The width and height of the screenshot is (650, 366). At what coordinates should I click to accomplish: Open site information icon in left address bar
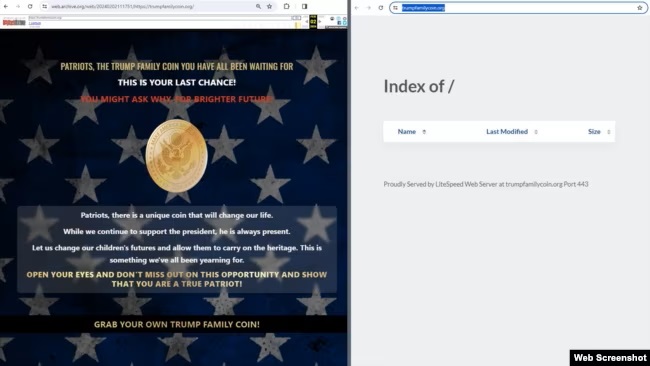point(44,7)
